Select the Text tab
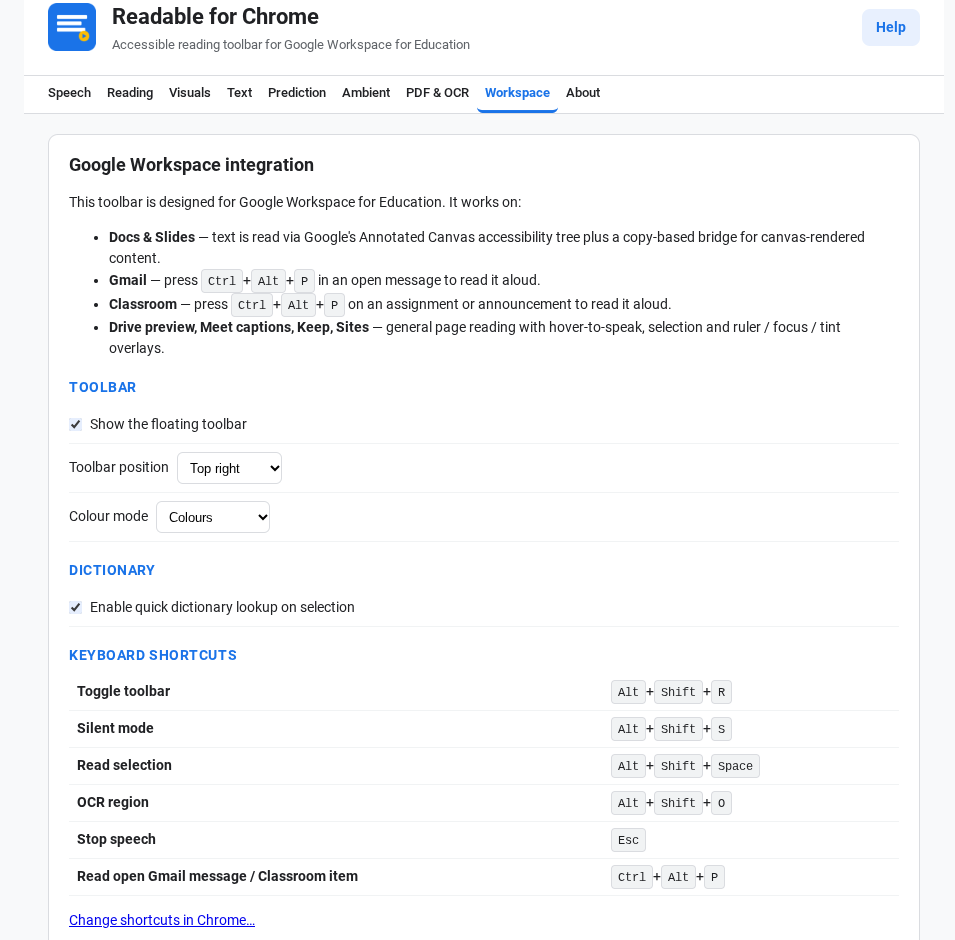This screenshot has height=940, width=955. click(239, 93)
